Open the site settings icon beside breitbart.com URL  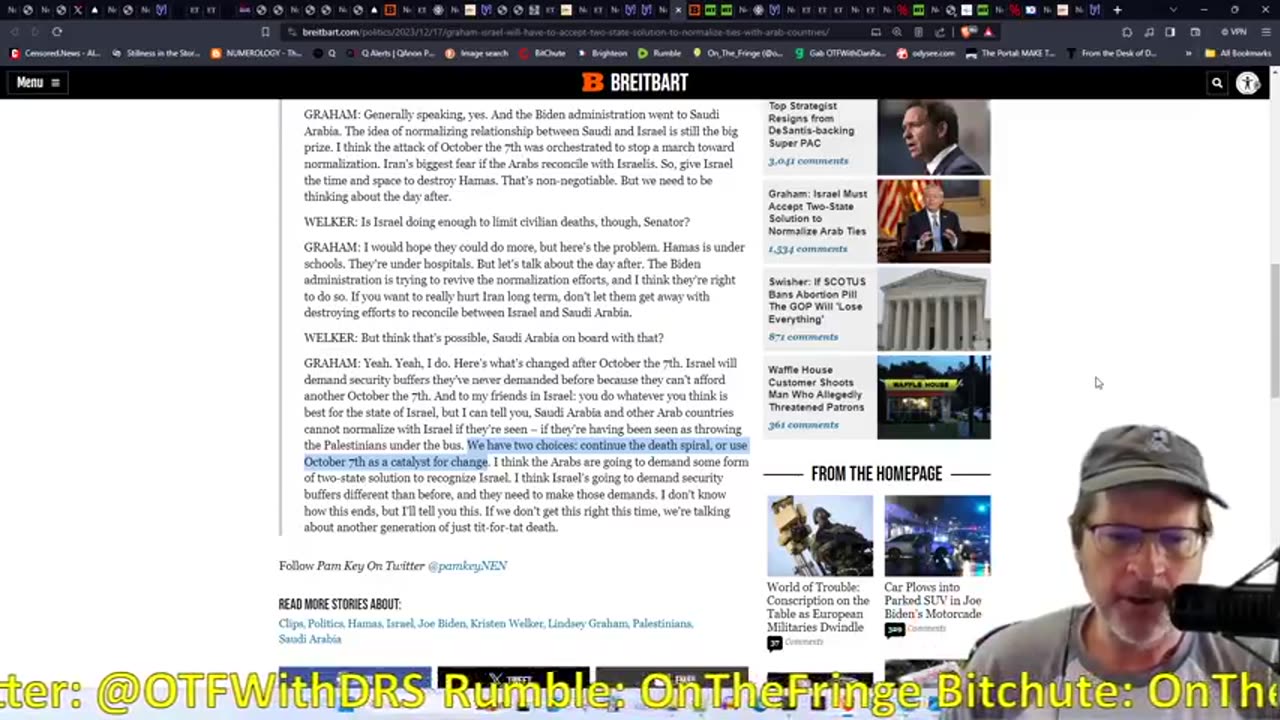tap(292, 32)
